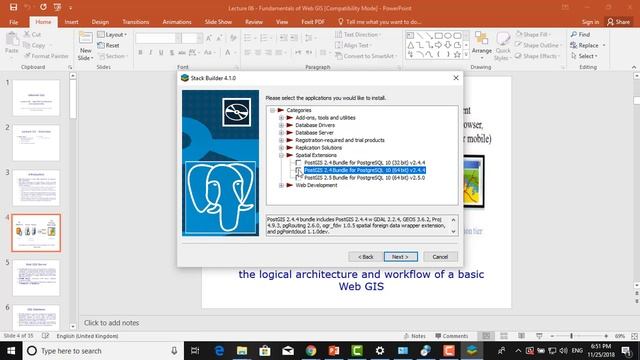The image size is (640, 360).
Task: Close the Stack Builder dialog
Action: coord(456,78)
